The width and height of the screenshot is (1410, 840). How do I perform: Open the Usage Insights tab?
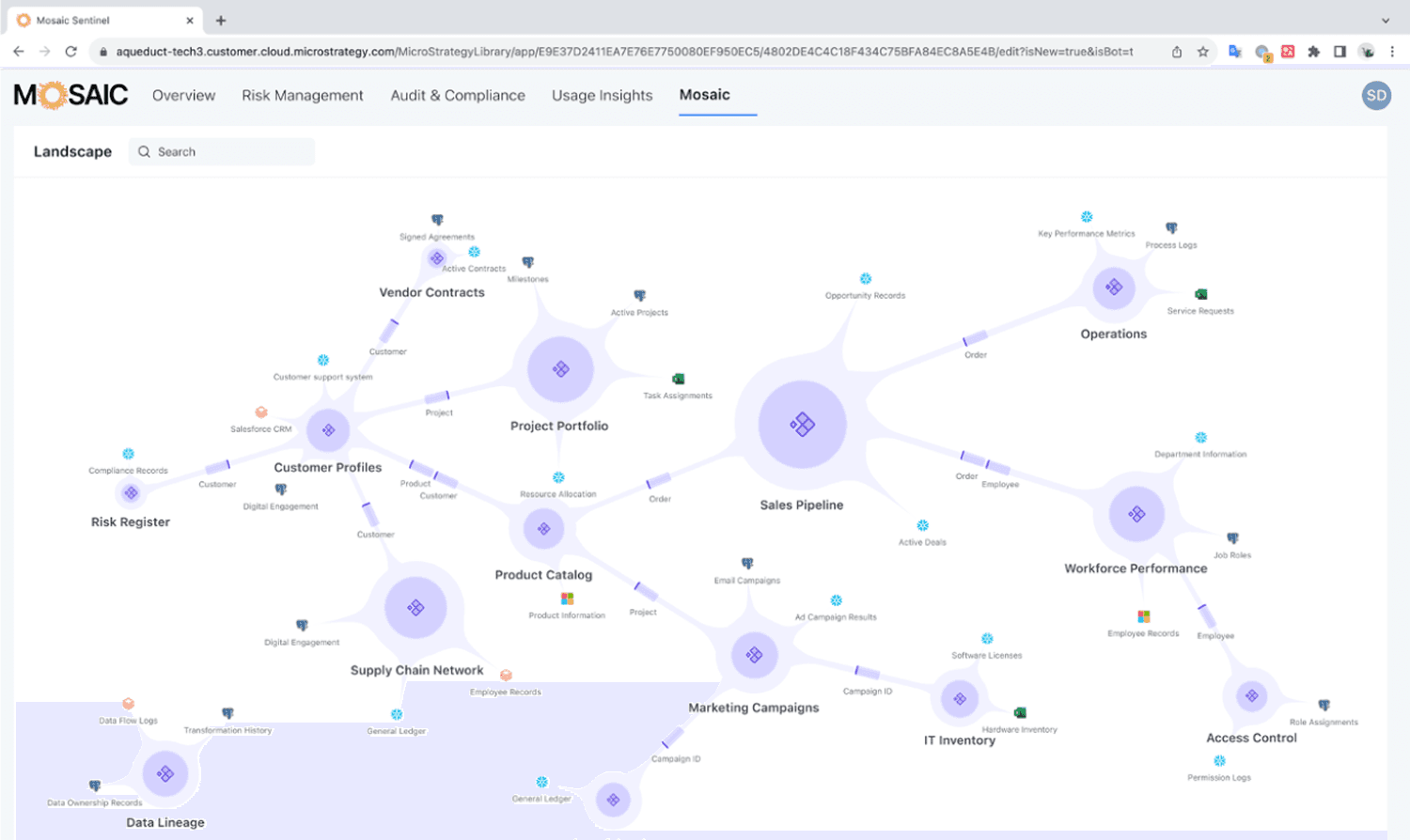[x=603, y=95]
